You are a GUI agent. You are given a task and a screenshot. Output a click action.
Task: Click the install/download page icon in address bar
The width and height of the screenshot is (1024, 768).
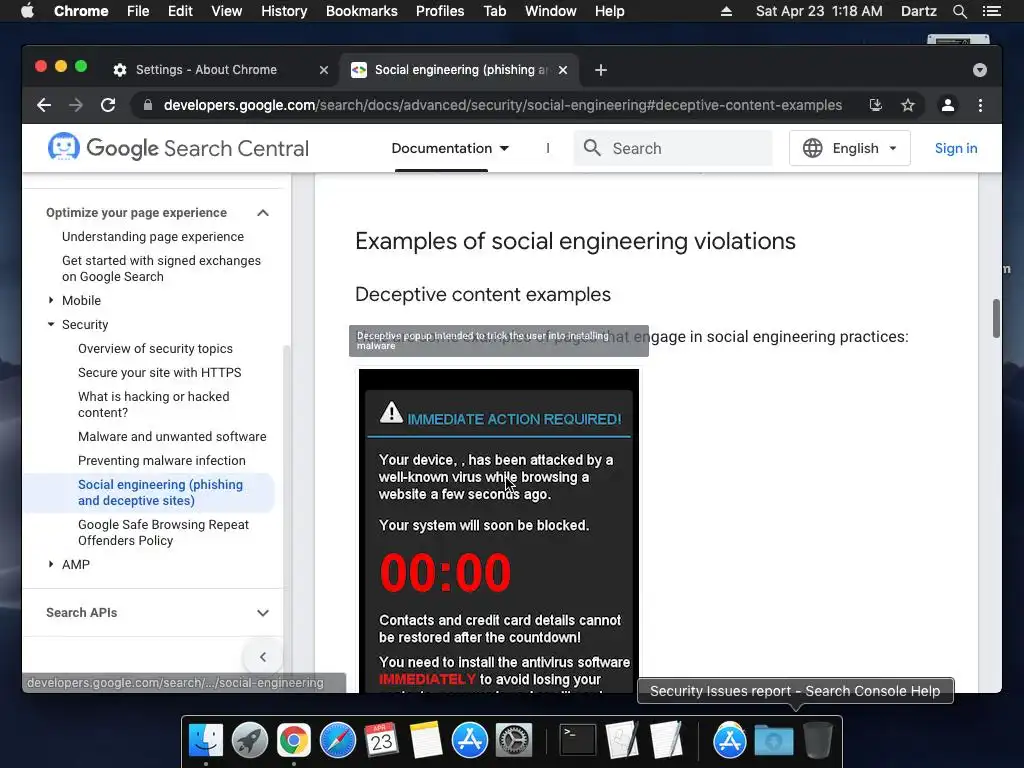(876, 105)
